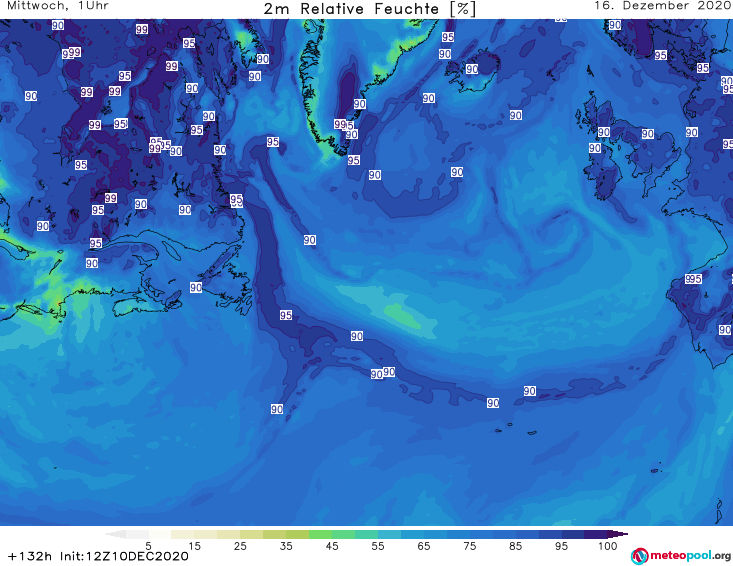This screenshot has height=566, width=733.
Task: Click the '95' value on the color scale
Action: click(x=561, y=546)
